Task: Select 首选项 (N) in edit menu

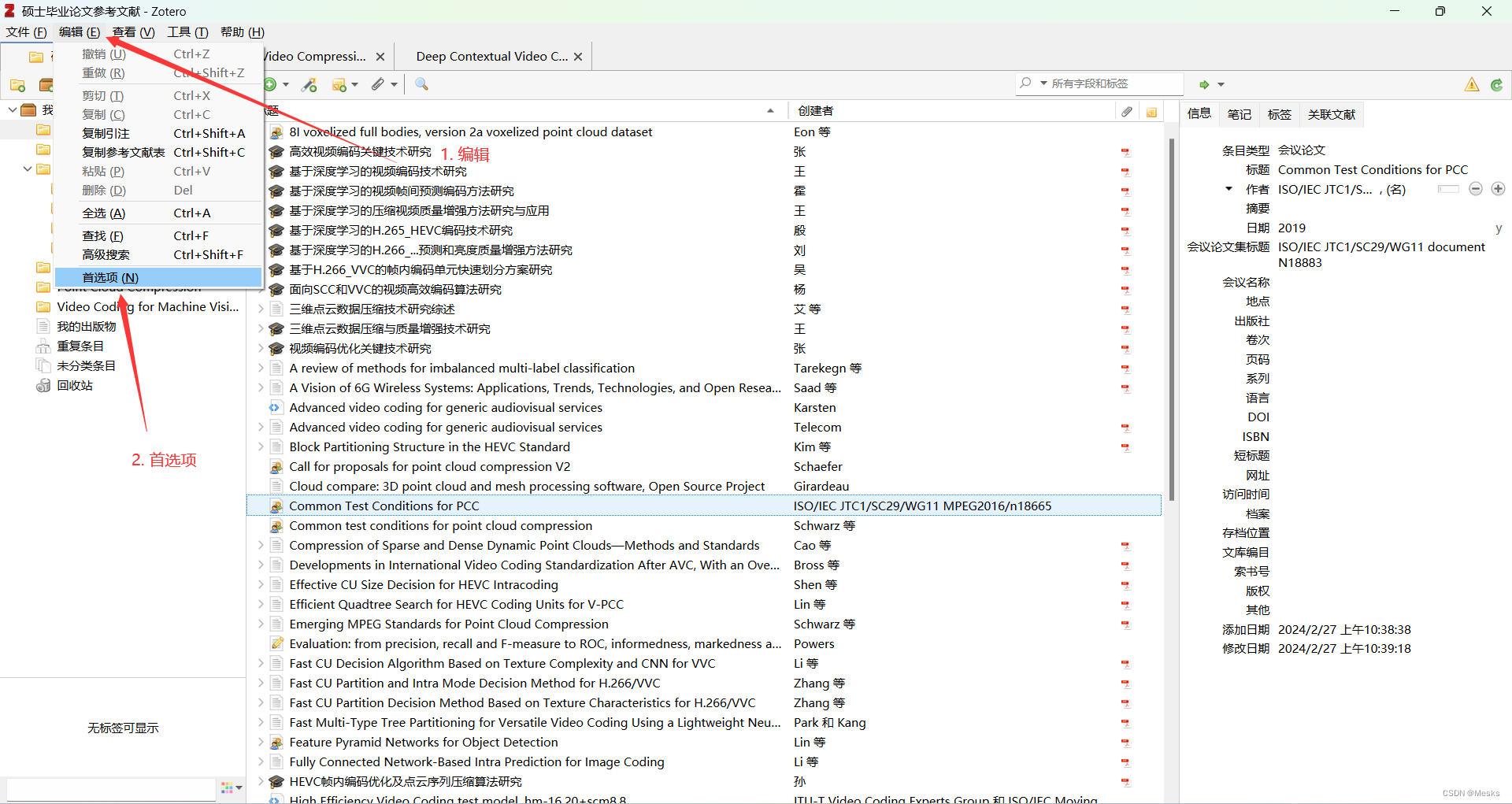Action: 158,278
